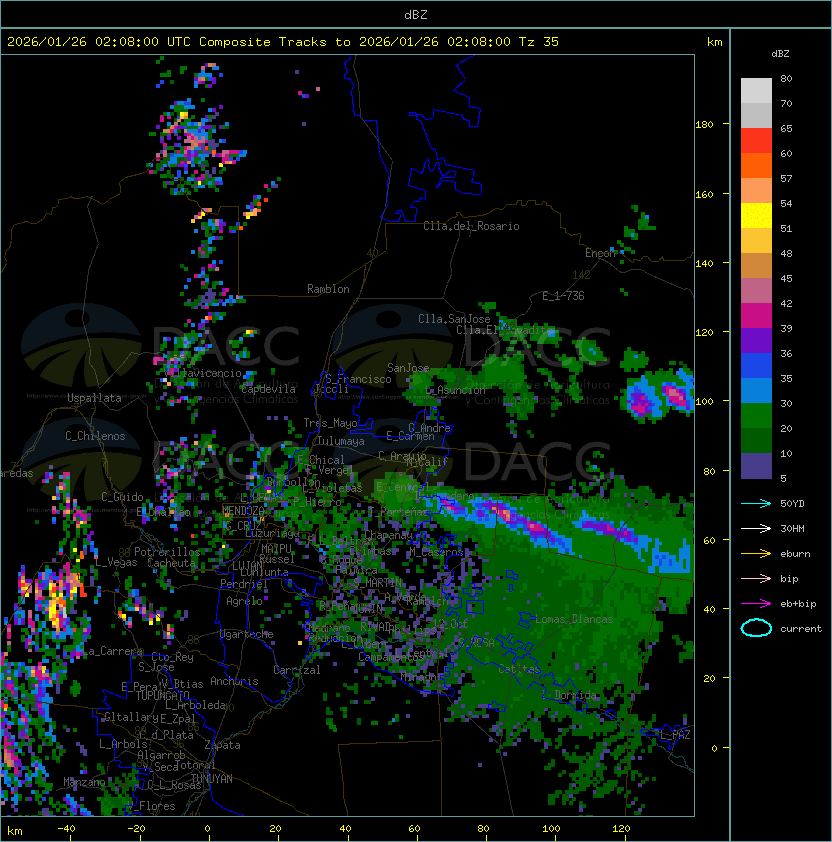Click the 'E_Carmen' map label
832x842 pixels.
coord(410,437)
